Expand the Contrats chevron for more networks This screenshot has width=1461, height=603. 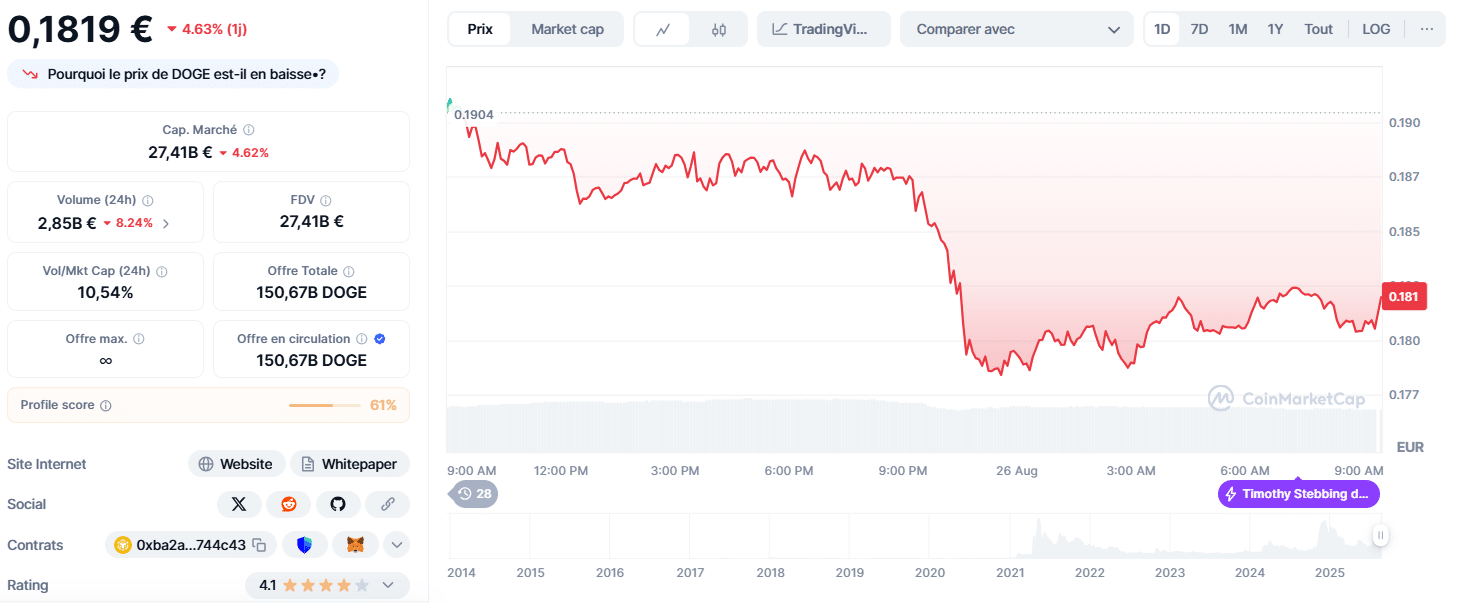pos(395,544)
